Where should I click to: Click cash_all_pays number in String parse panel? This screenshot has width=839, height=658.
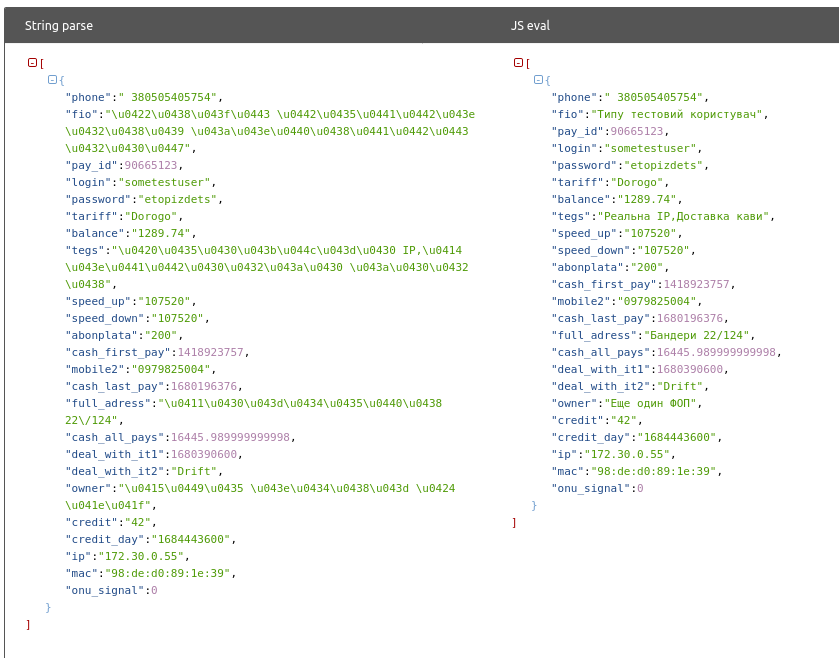click(x=232, y=437)
